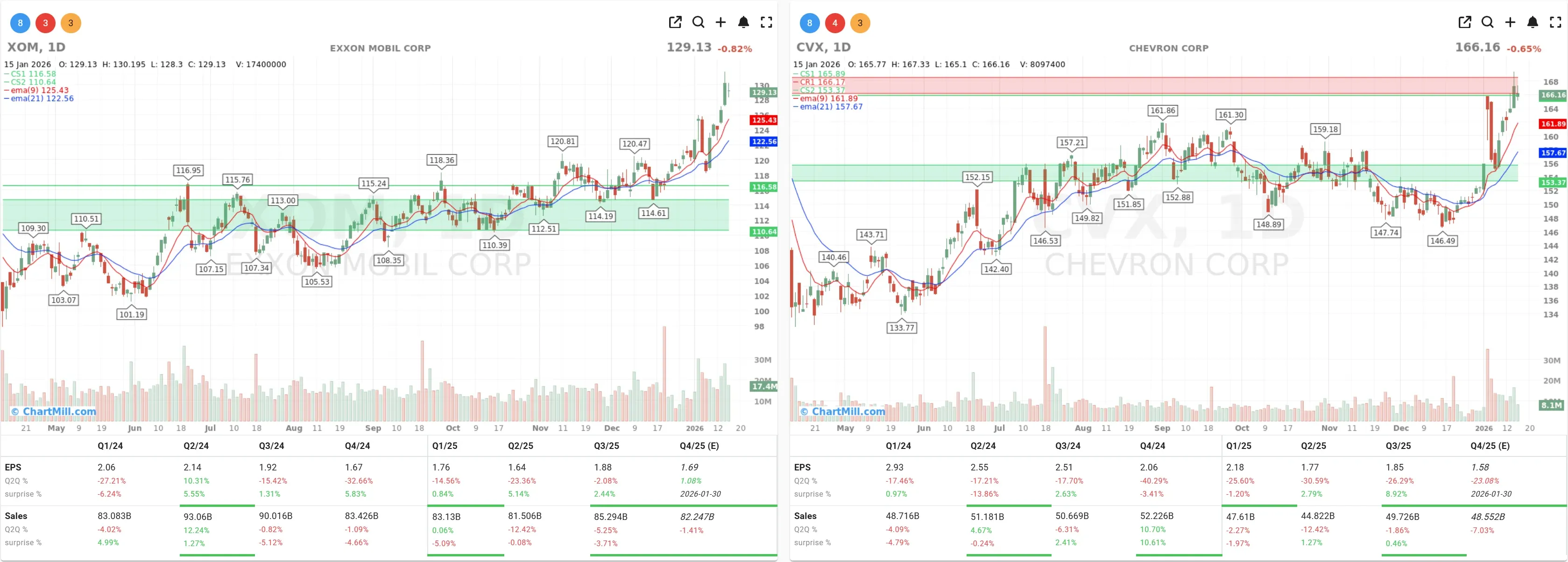The width and height of the screenshot is (1568, 562).
Task: Open the ChartMill.com link under CVX chart
Action: click(x=842, y=411)
